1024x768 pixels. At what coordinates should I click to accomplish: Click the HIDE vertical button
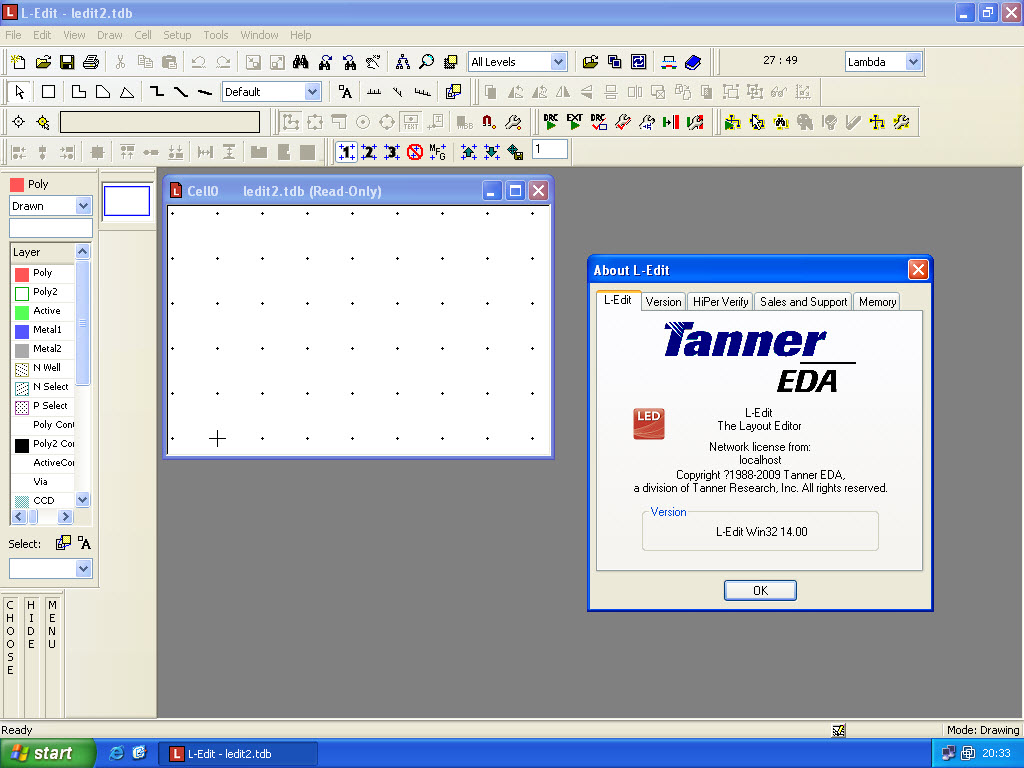pos(31,625)
